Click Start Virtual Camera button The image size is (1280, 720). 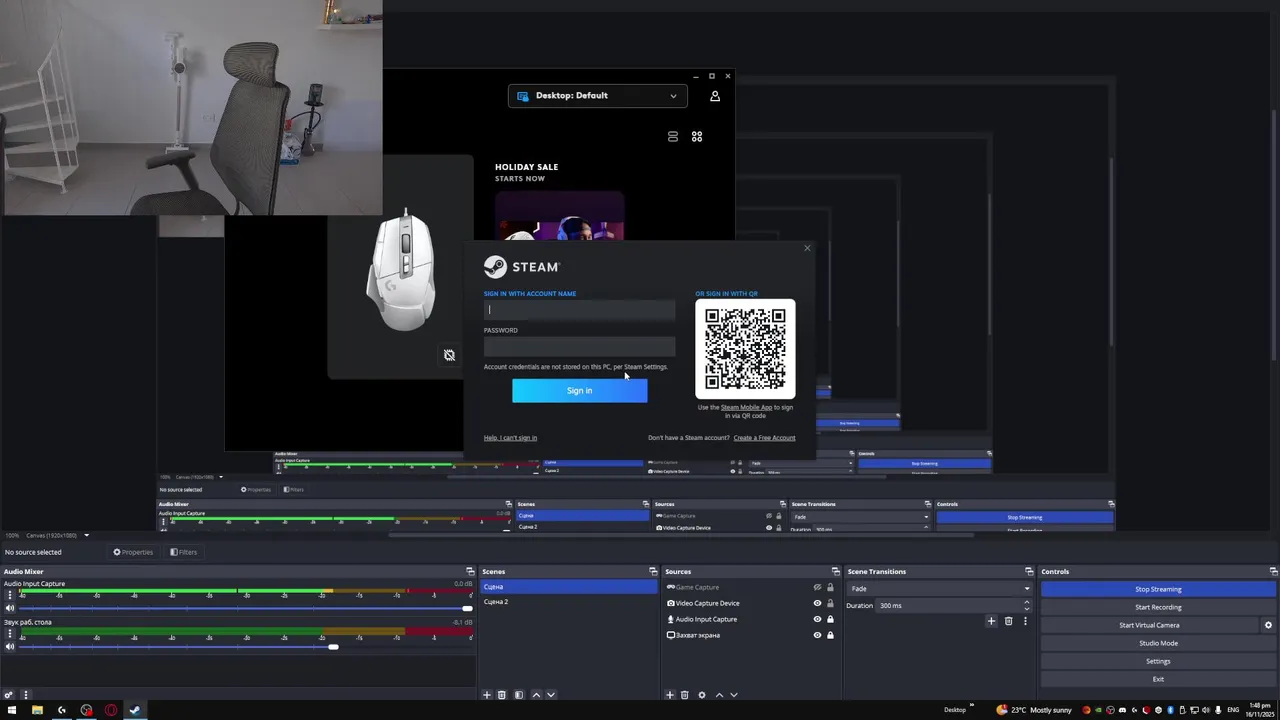1149,625
